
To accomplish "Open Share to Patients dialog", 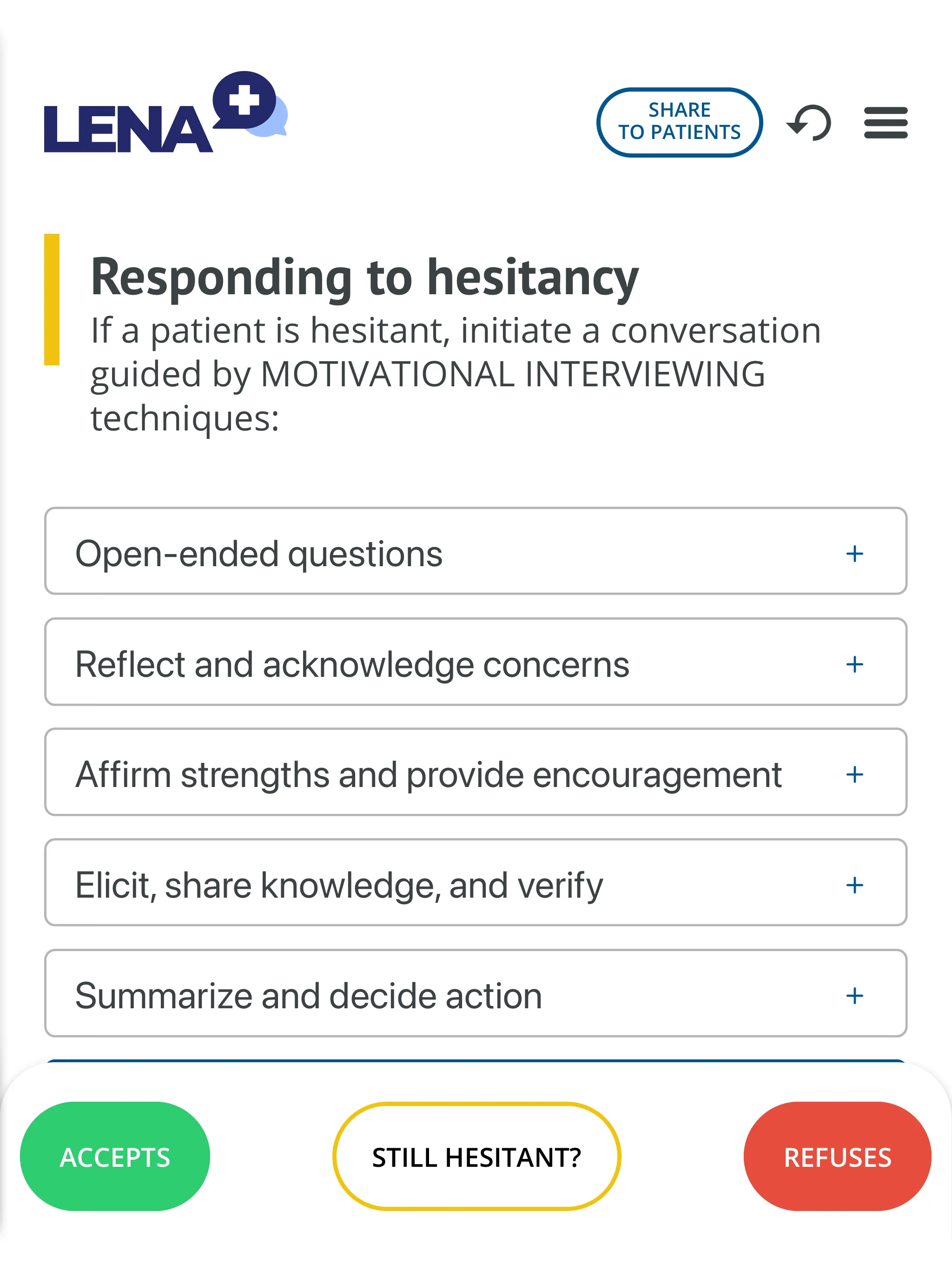I will tap(680, 121).
